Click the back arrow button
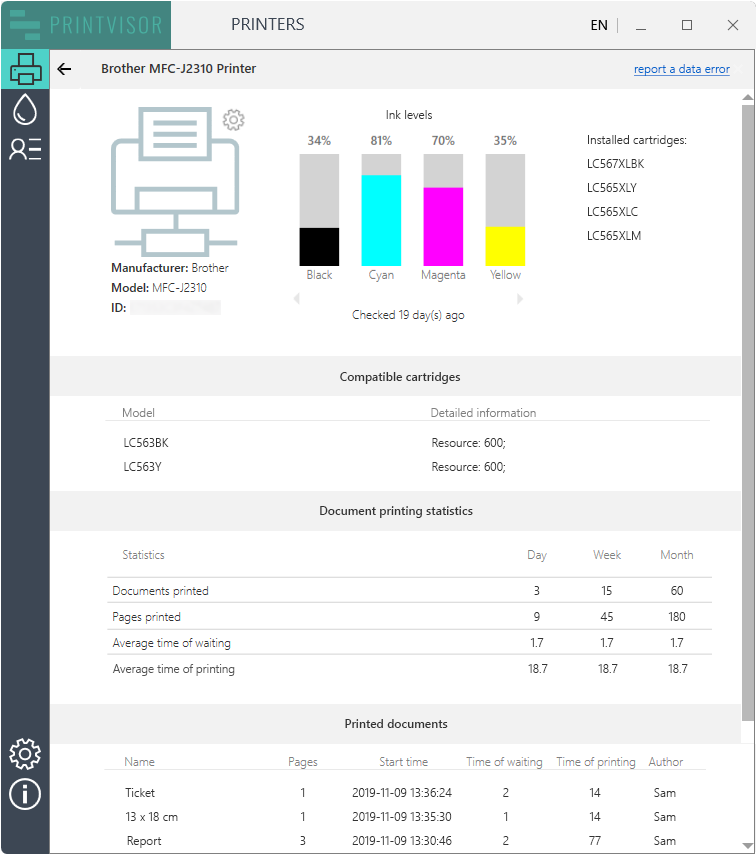Screen dimensions: 756x855 [65, 69]
